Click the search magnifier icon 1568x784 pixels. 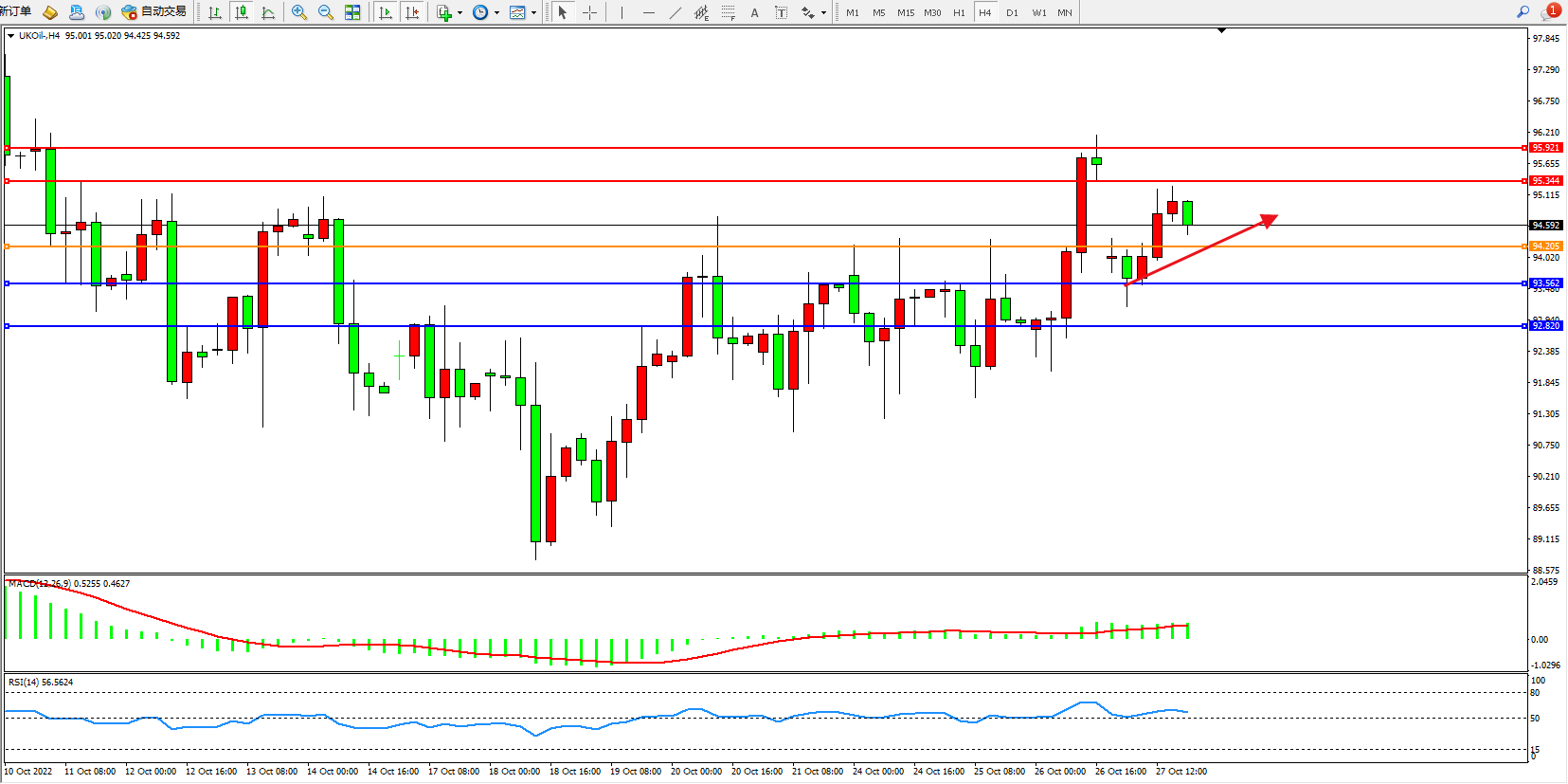point(1523,12)
